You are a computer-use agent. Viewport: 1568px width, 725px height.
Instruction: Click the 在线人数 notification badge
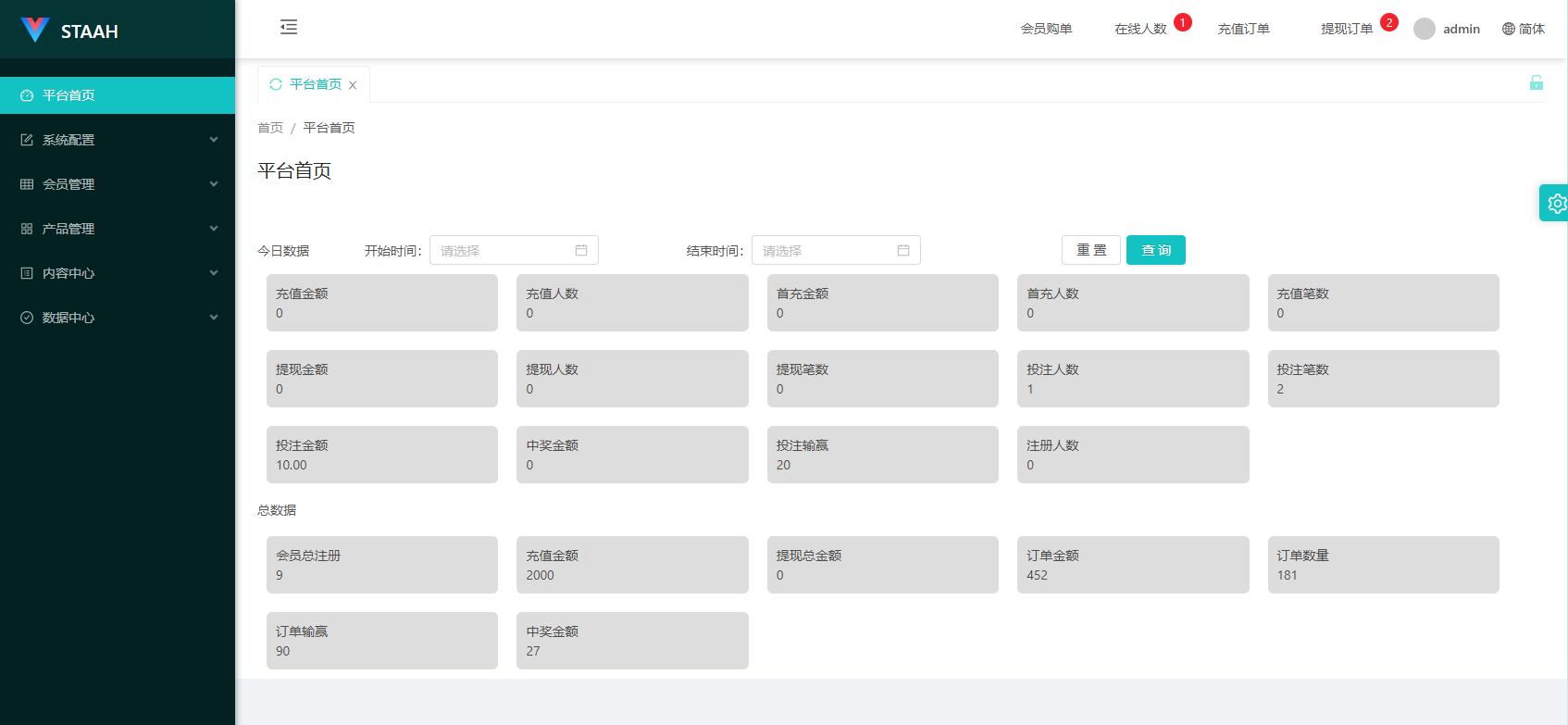[x=1183, y=22]
